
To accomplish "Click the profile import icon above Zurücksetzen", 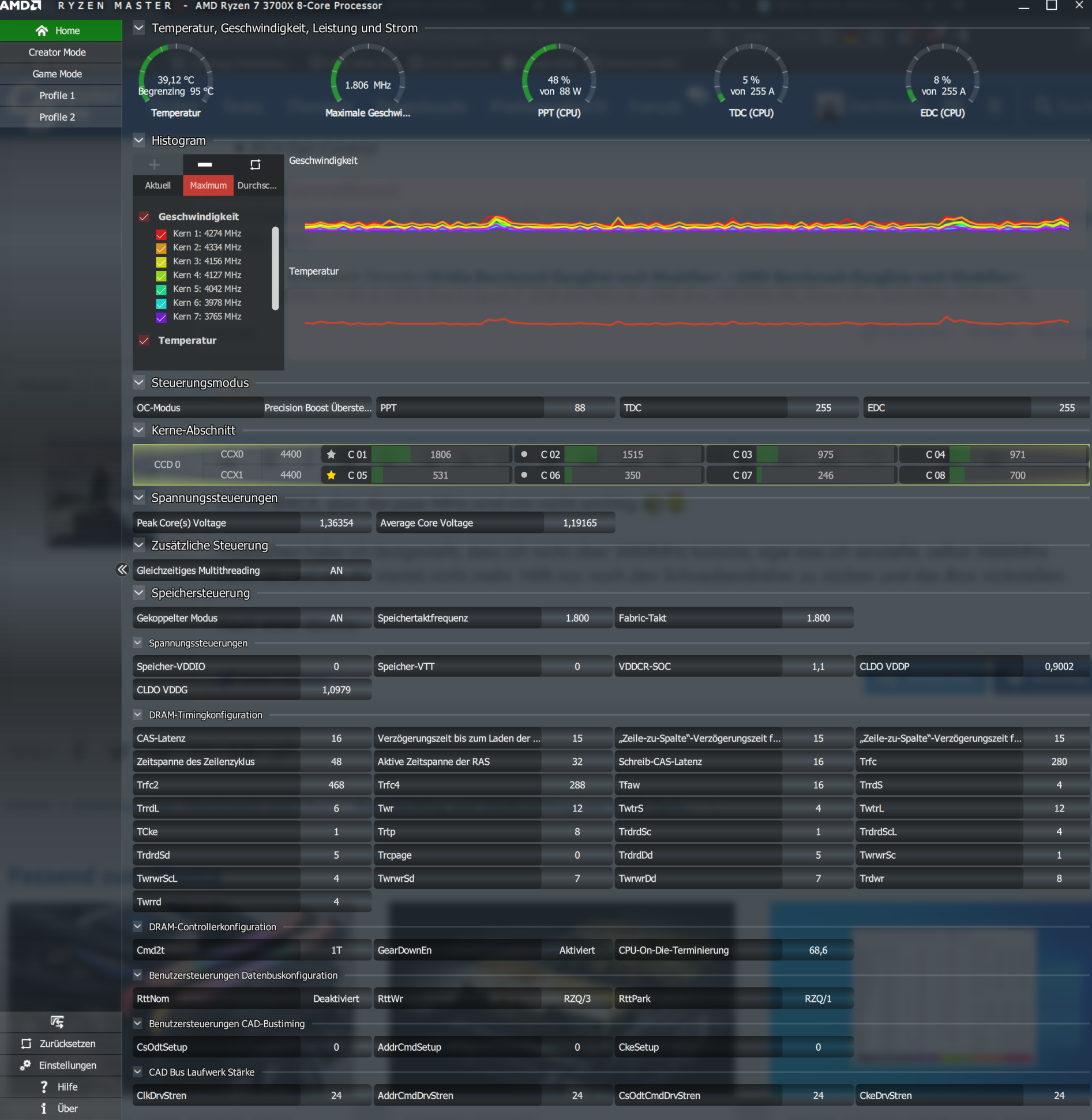I will point(57,1022).
